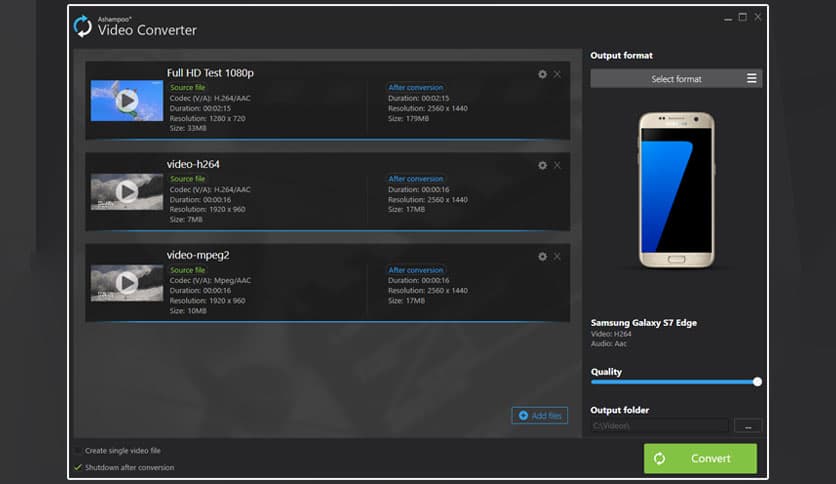The width and height of the screenshot is (836, 484).
Task: Click the Size: 33MB text
Action: [x=188, y=128]
